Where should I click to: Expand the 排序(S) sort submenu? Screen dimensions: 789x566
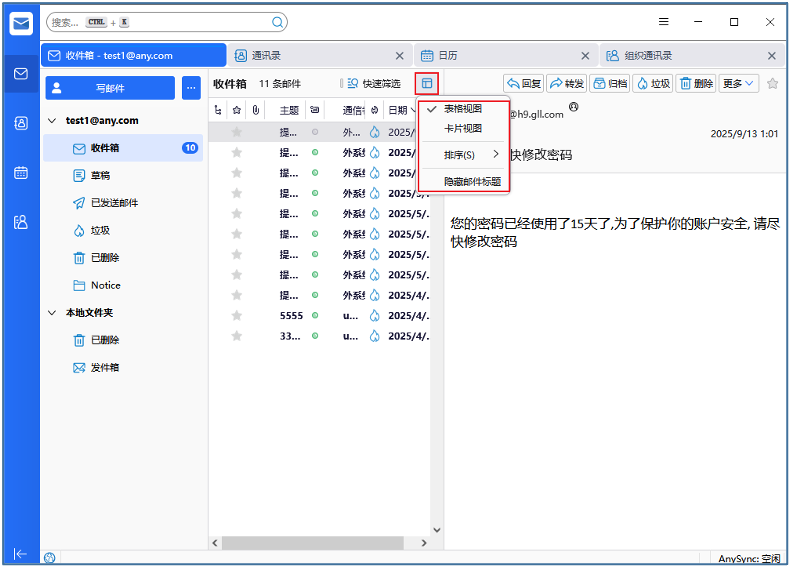(x=465, y=155)
